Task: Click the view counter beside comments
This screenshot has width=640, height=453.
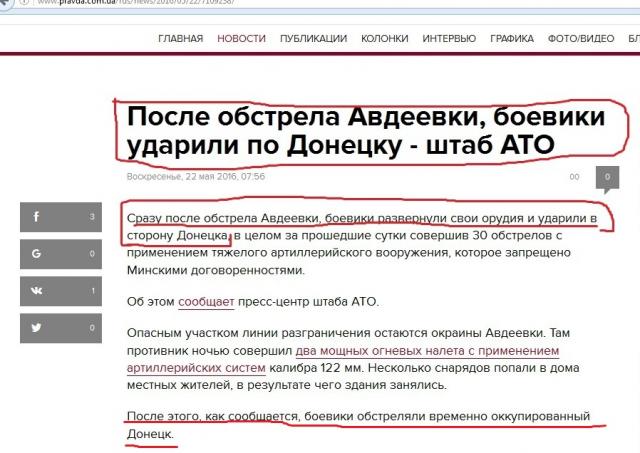Action: (574, 177)
